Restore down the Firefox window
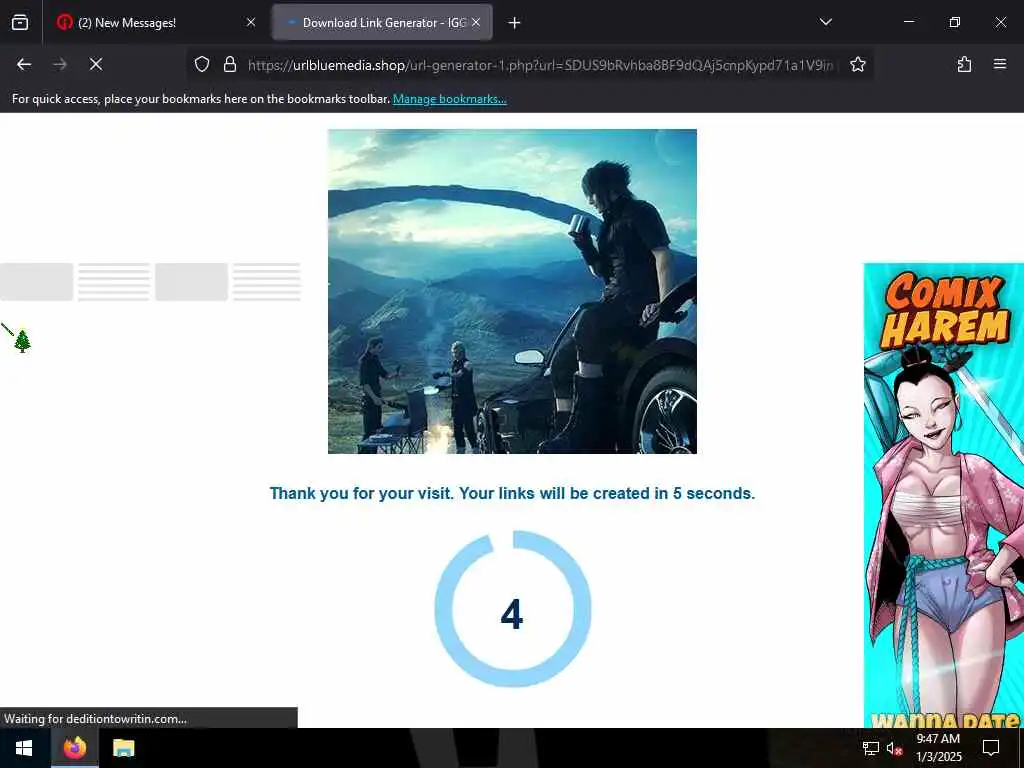Viewport: 1024px width, 768px height. coord(954,22)
